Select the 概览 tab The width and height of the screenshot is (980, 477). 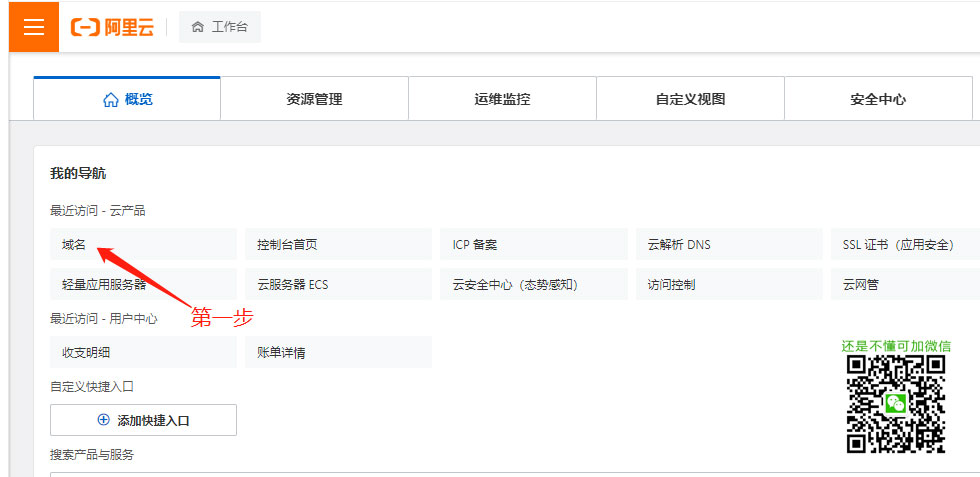click(x=127, y=99)
